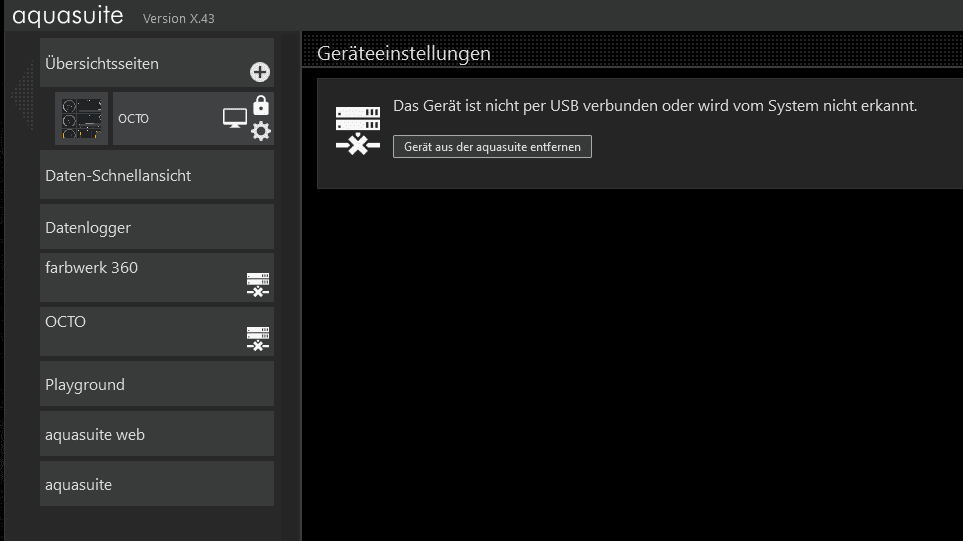Image resolution: width=963 pixels, height=541 pixels.
Task: Open Daten-Schnellansicht section
Action: pos(157,175)
